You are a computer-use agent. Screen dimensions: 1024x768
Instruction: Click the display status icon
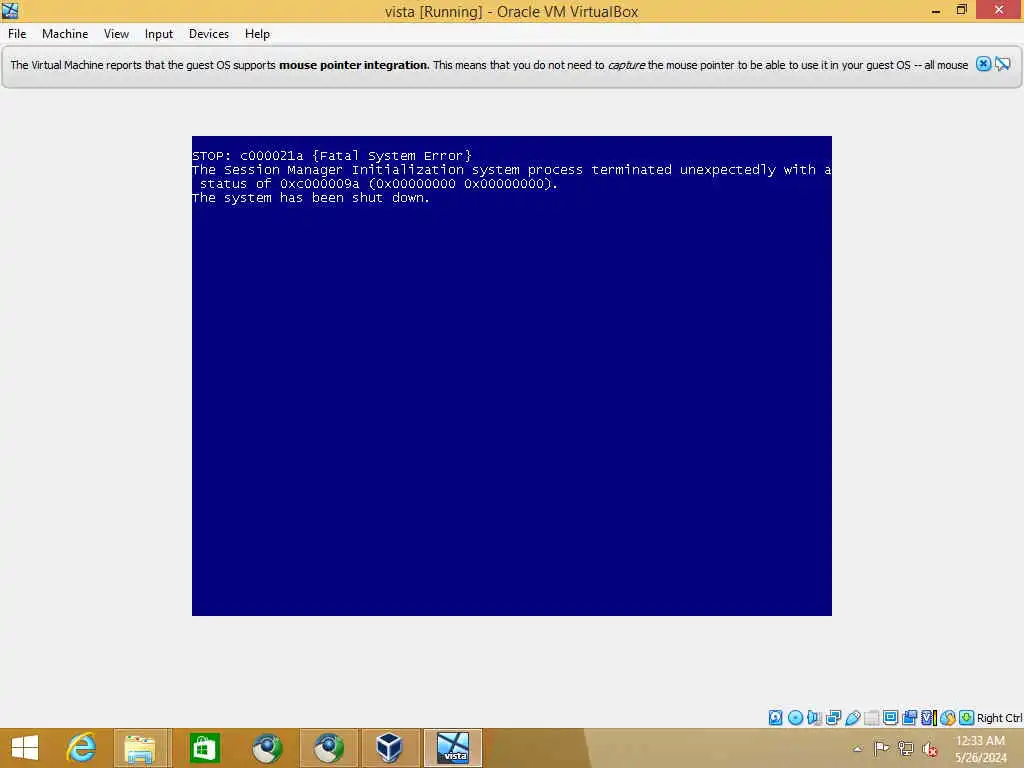pos(890,717)
